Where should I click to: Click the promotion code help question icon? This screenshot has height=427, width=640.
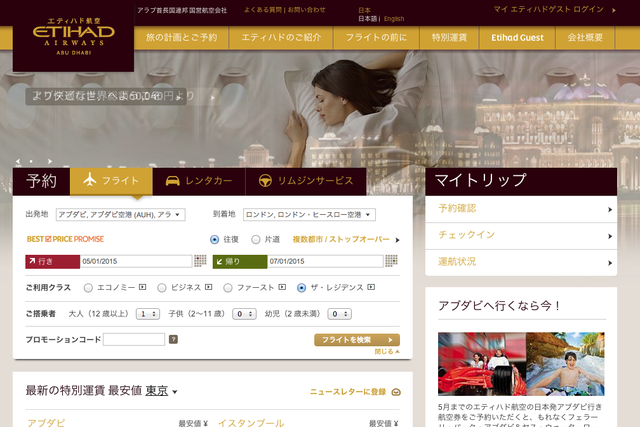[173, 339]
